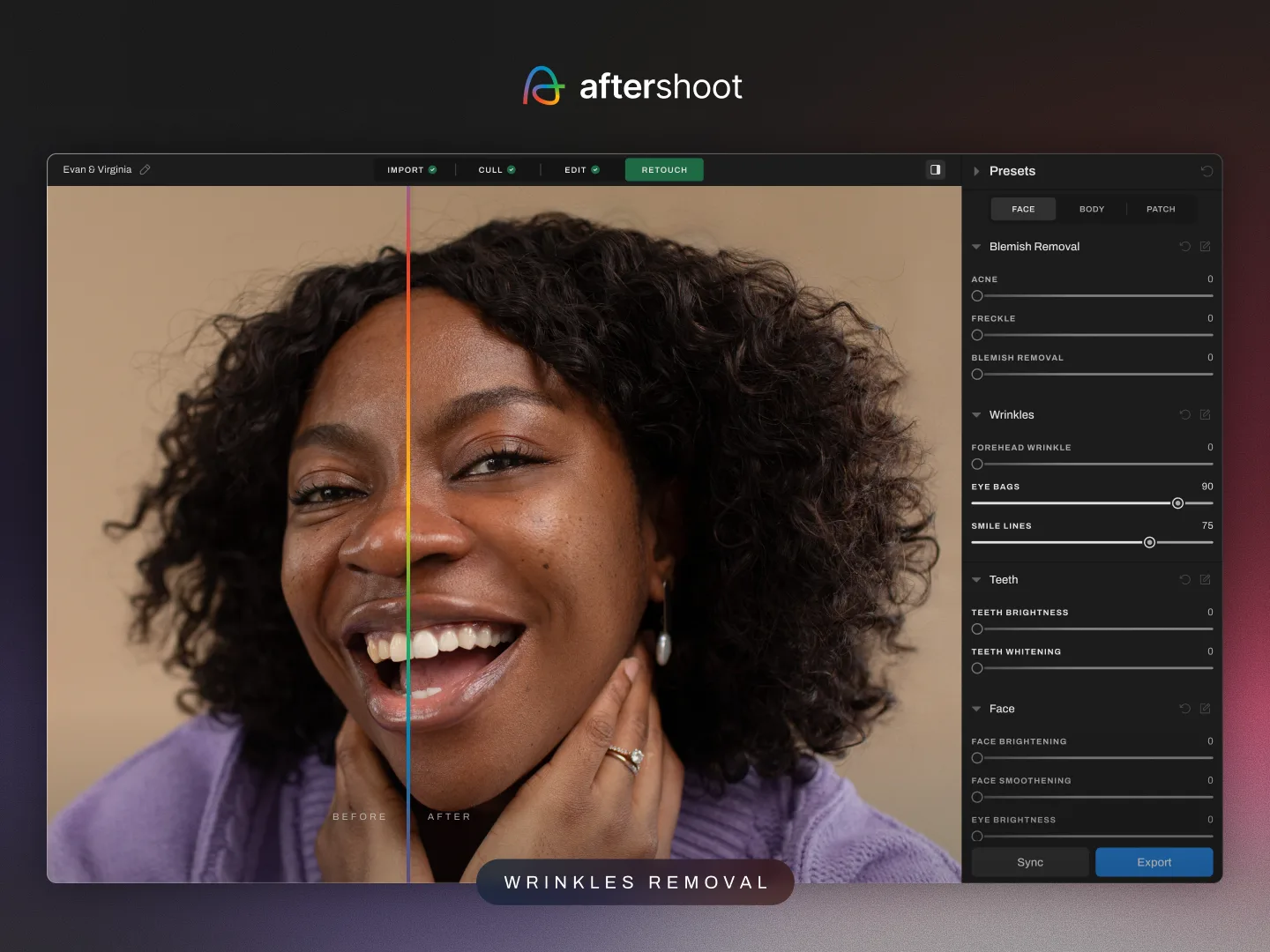Switch to the BODY tab
Screen dimensions: 1270x952
[x=1092, y=209]
